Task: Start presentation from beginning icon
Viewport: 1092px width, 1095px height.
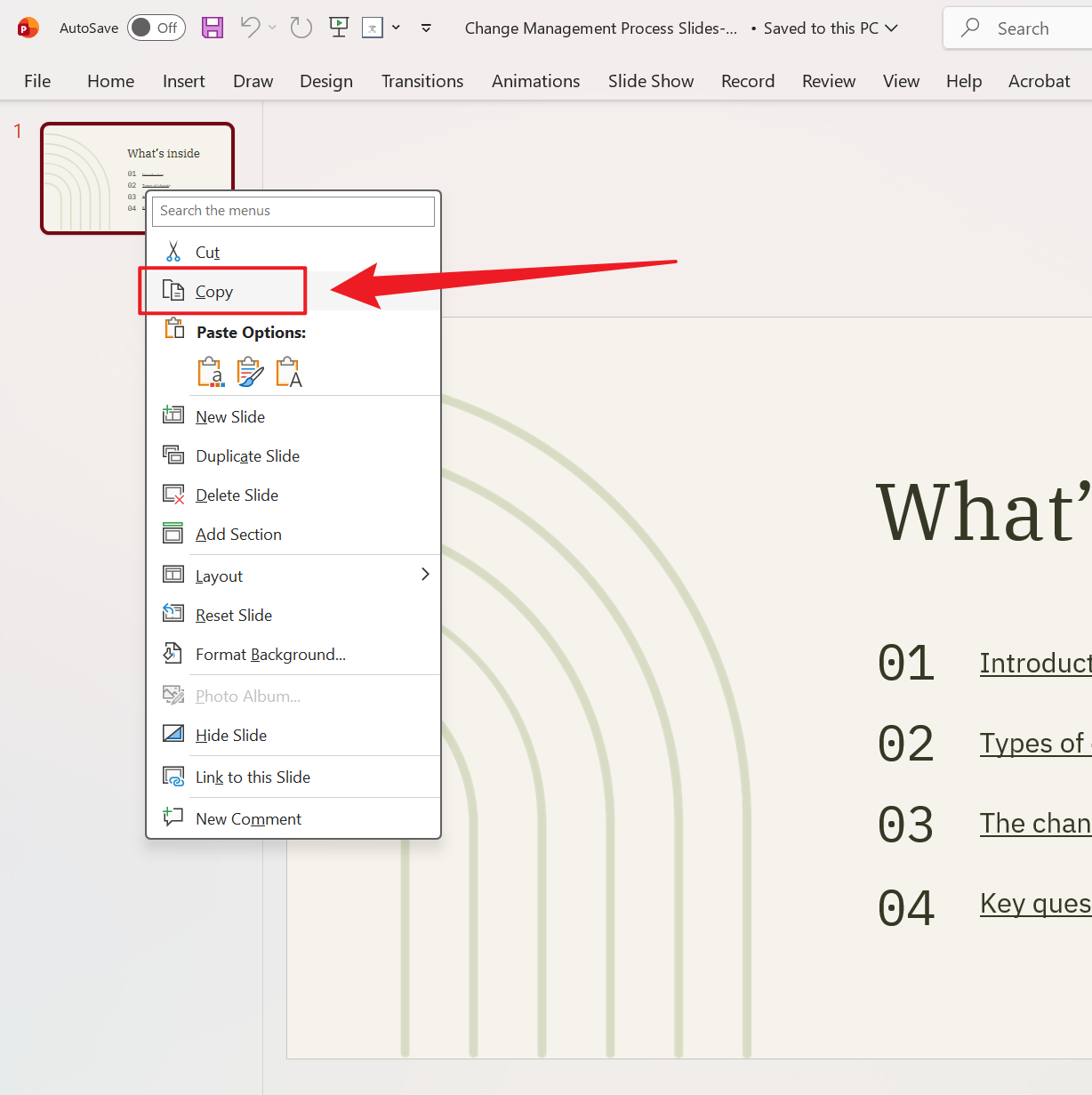Action: [x=339, y=28]
